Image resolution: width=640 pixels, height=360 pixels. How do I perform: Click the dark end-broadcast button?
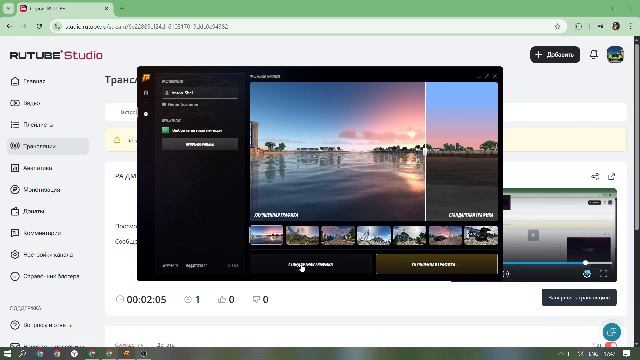tap(579, 298)
